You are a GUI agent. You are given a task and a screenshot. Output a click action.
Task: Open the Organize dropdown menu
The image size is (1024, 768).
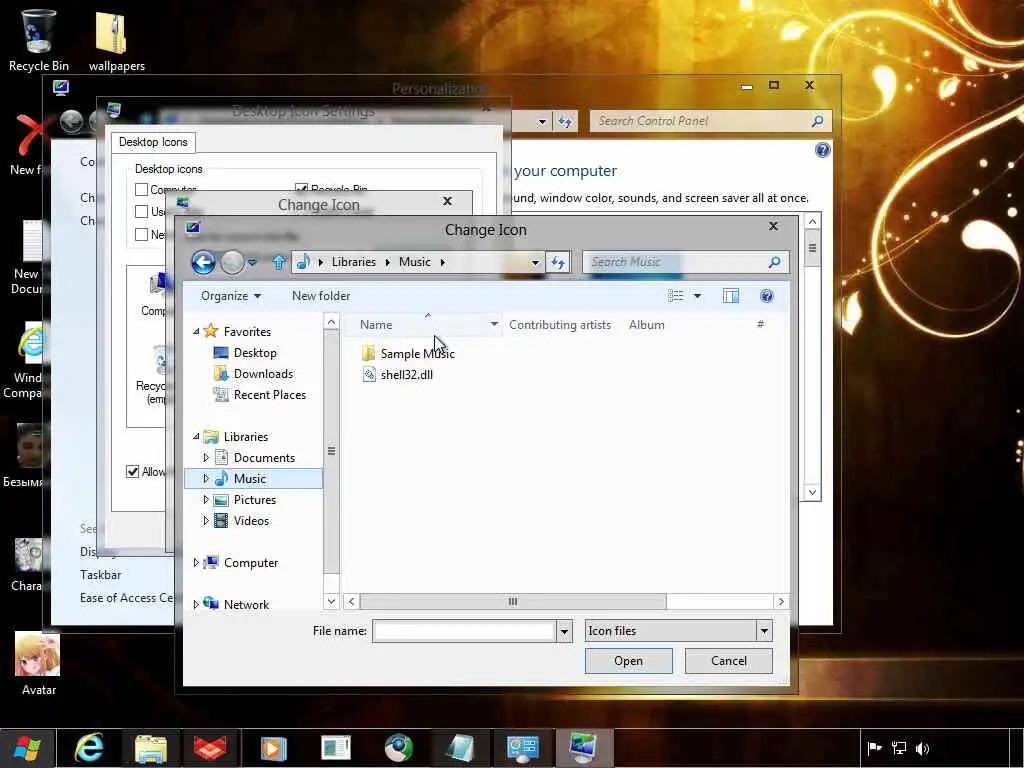231,296
